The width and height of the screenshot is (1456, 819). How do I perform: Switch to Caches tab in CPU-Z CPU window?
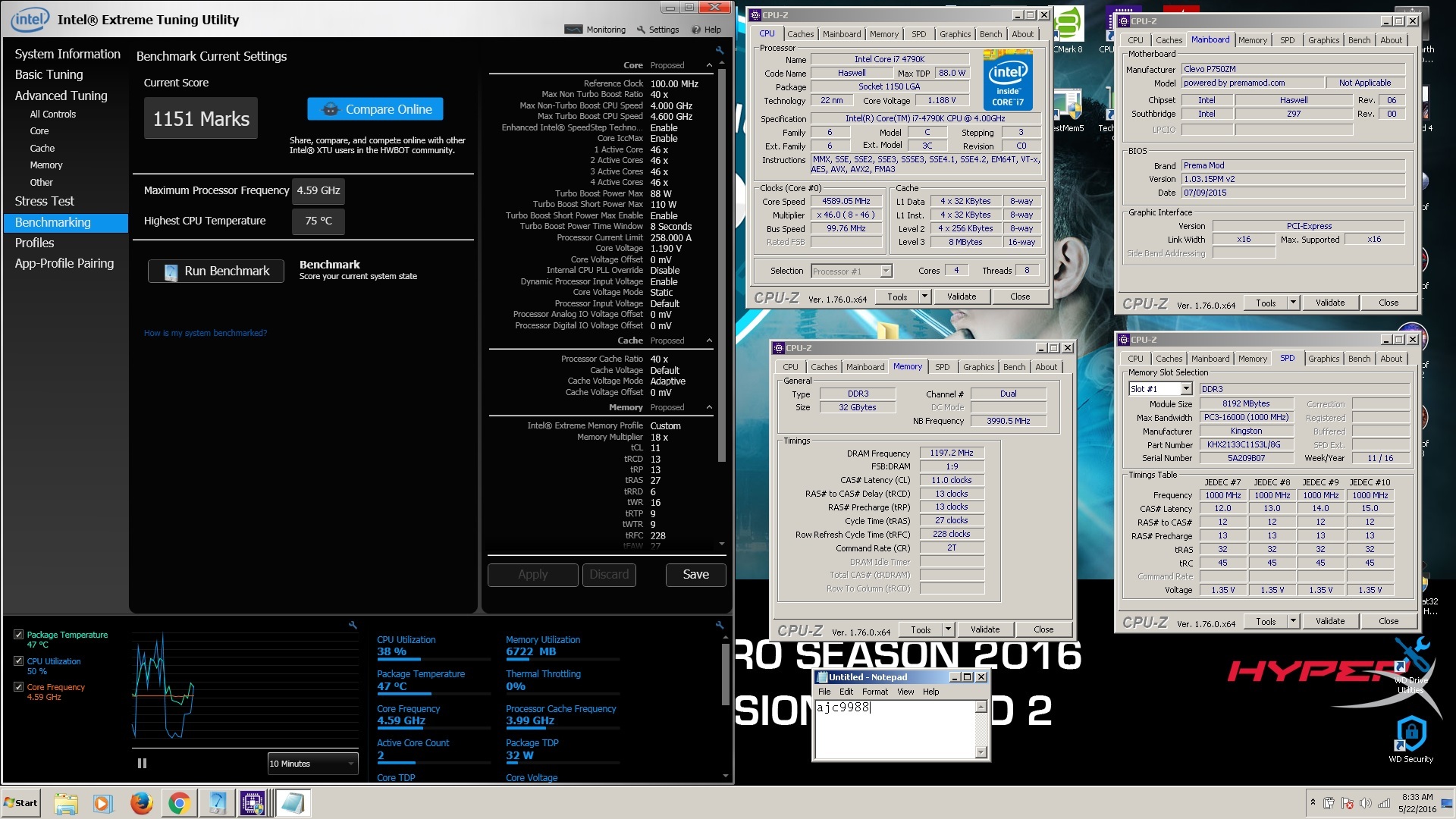[x=800, y=34]
